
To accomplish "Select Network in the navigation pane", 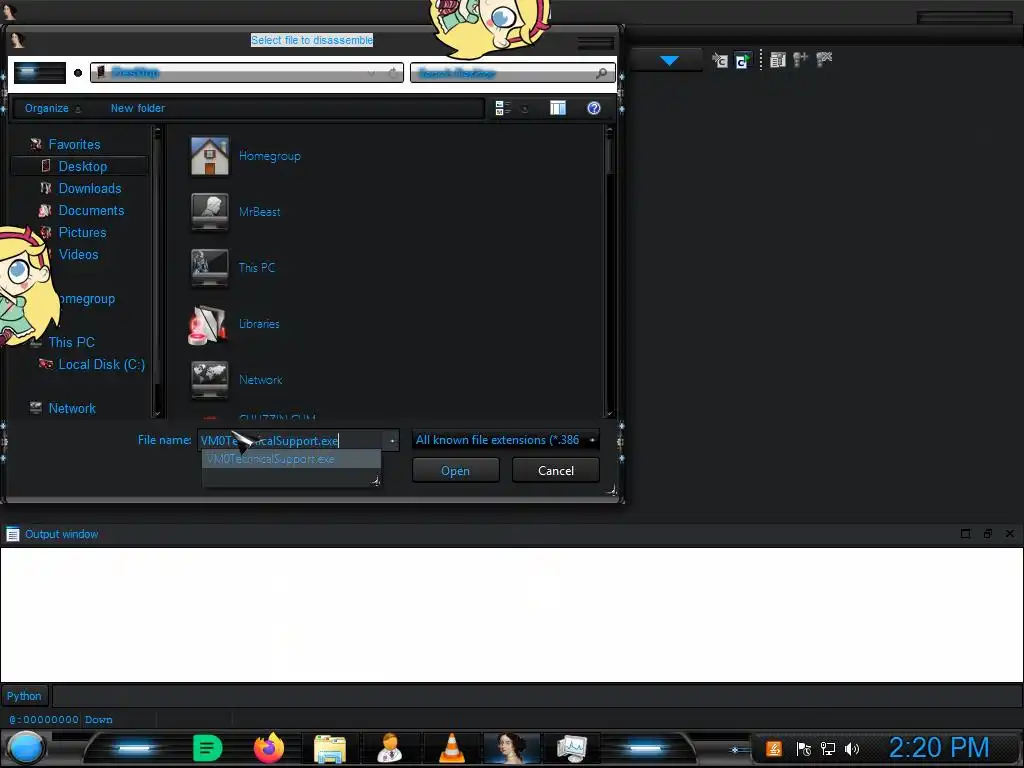I will [x=72, y=409].
